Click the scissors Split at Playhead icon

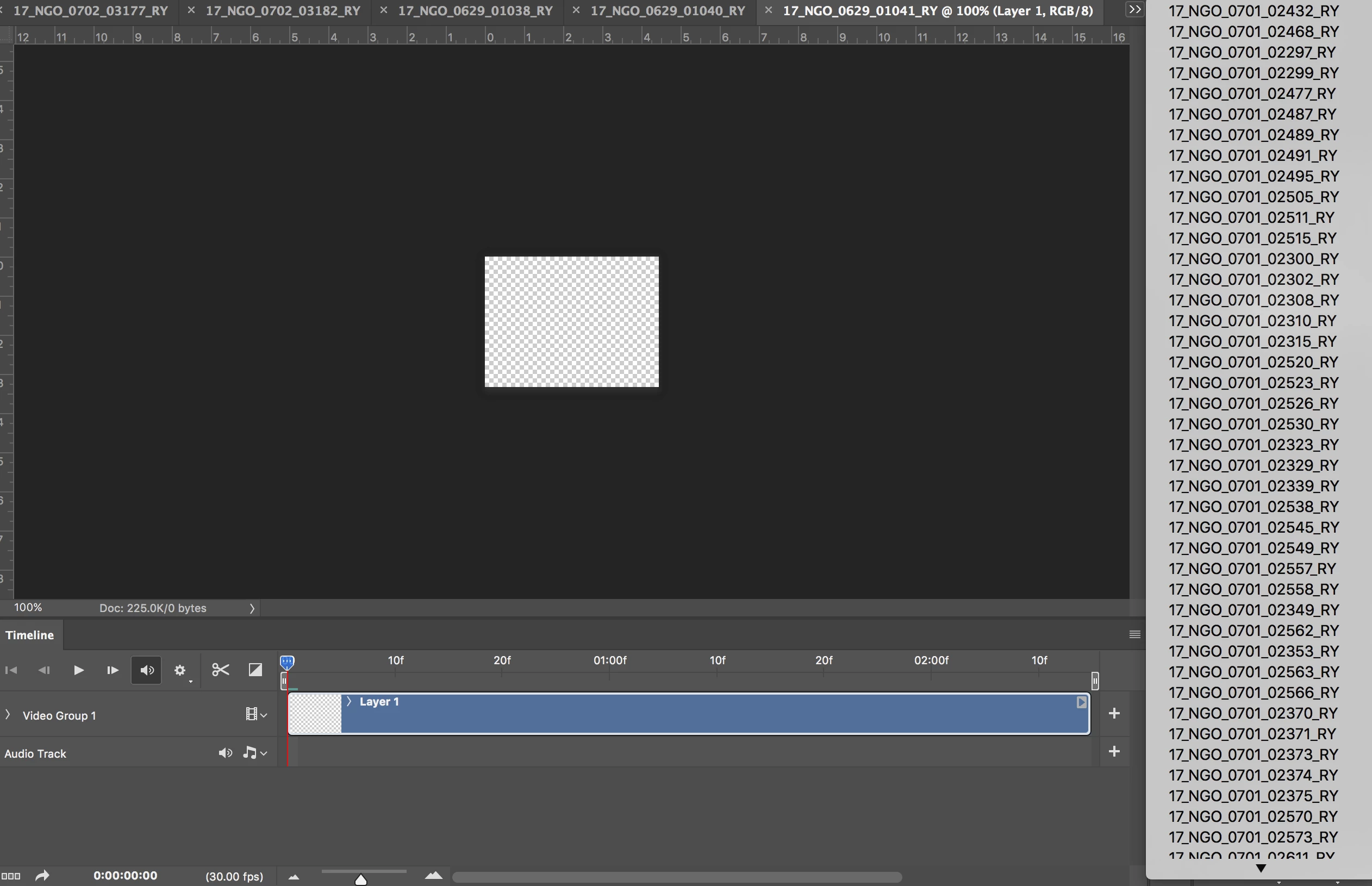[220, 670]
